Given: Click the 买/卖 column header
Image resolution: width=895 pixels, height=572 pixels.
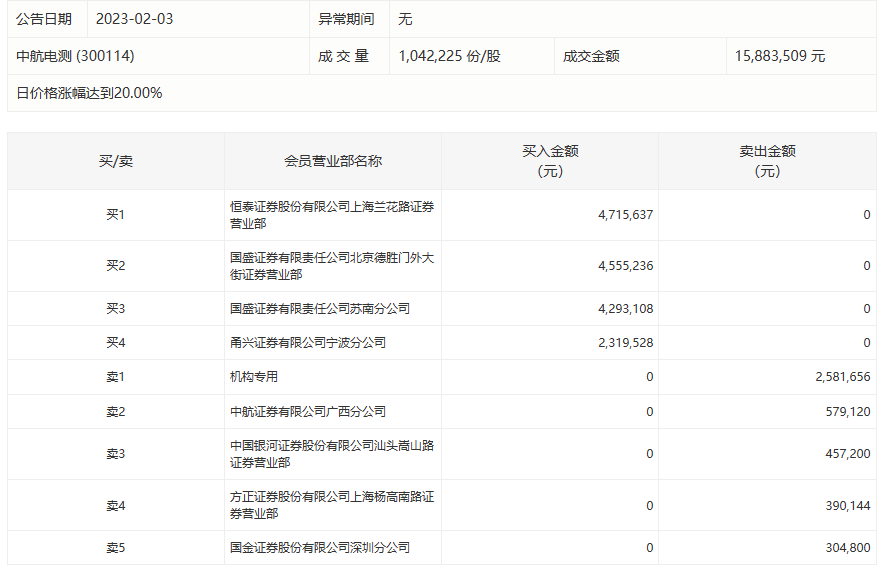Looking at the screenshot, I should pos(115,161).
